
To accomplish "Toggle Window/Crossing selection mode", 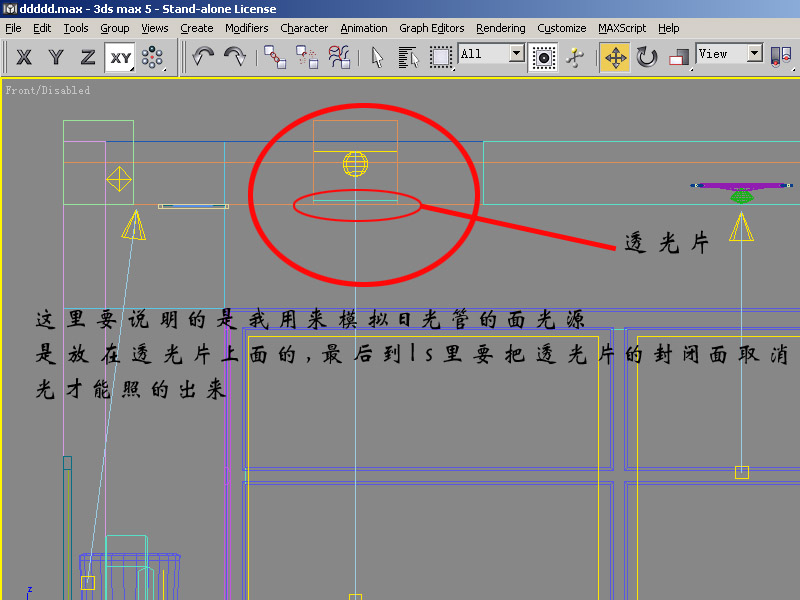I will pos(543,57).
